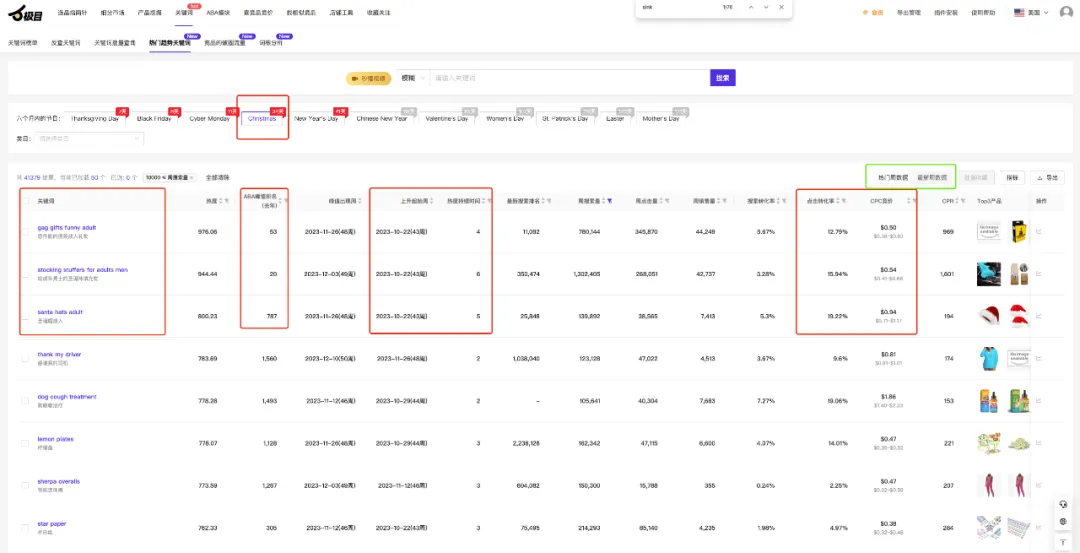This screenshot has height=553, width=1080.
Task: Open the 美国 country selector dropdown
Action: point(1031,12)
